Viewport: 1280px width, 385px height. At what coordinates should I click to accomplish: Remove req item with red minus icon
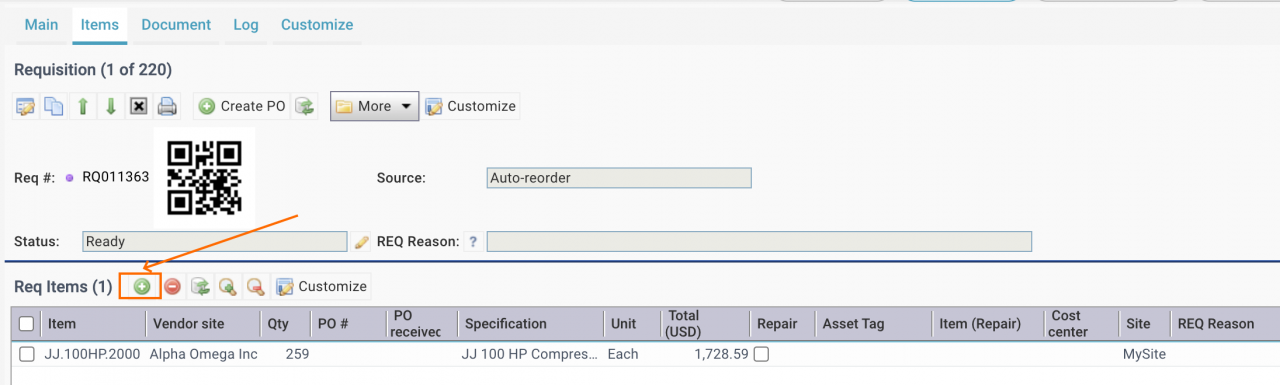tap(172, 287)
